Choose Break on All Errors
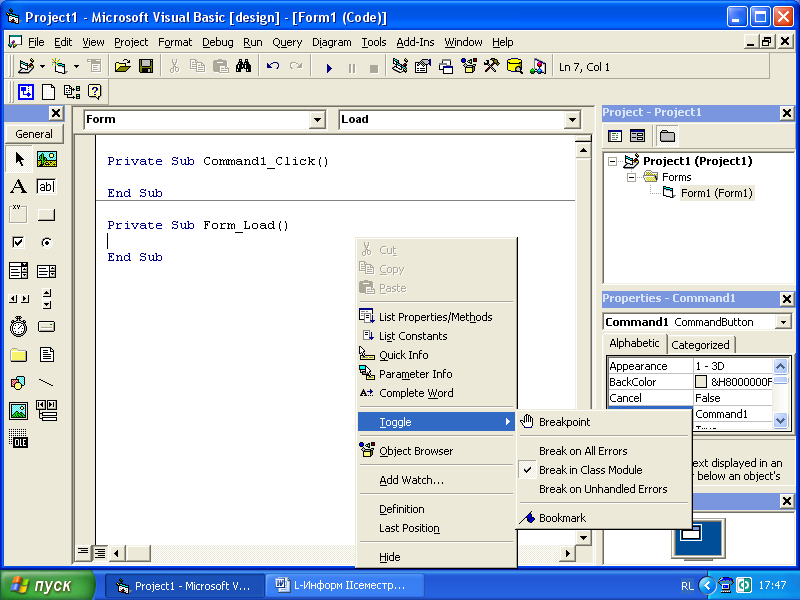800x600 pixels. (583, 451)
